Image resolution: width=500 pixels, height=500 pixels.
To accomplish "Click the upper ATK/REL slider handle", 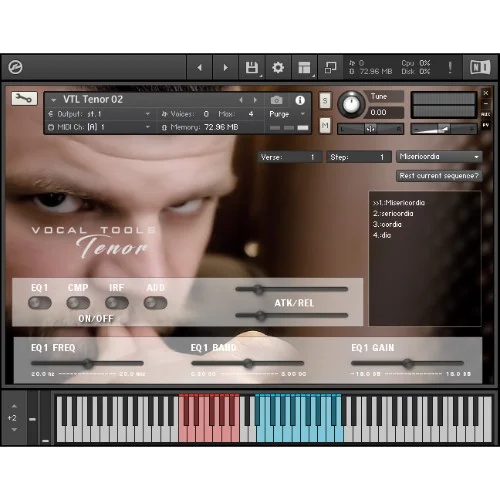I will pos(258,290).
